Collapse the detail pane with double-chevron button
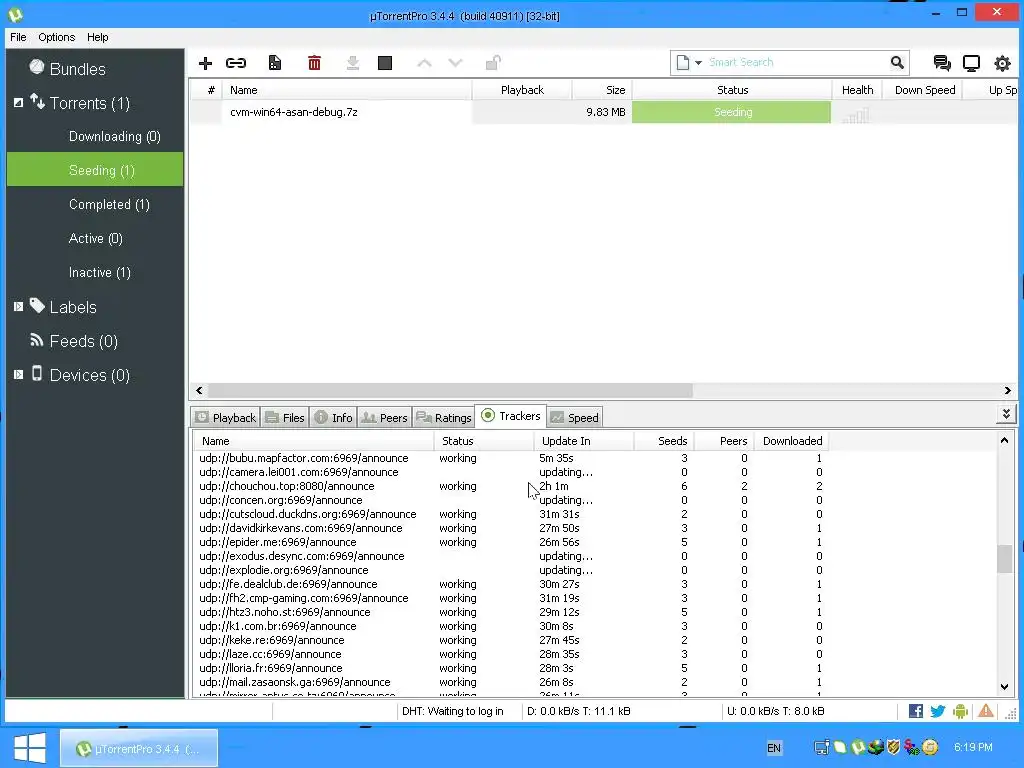The height and width of the screenshot is (768, 1024). point(1006,415)
